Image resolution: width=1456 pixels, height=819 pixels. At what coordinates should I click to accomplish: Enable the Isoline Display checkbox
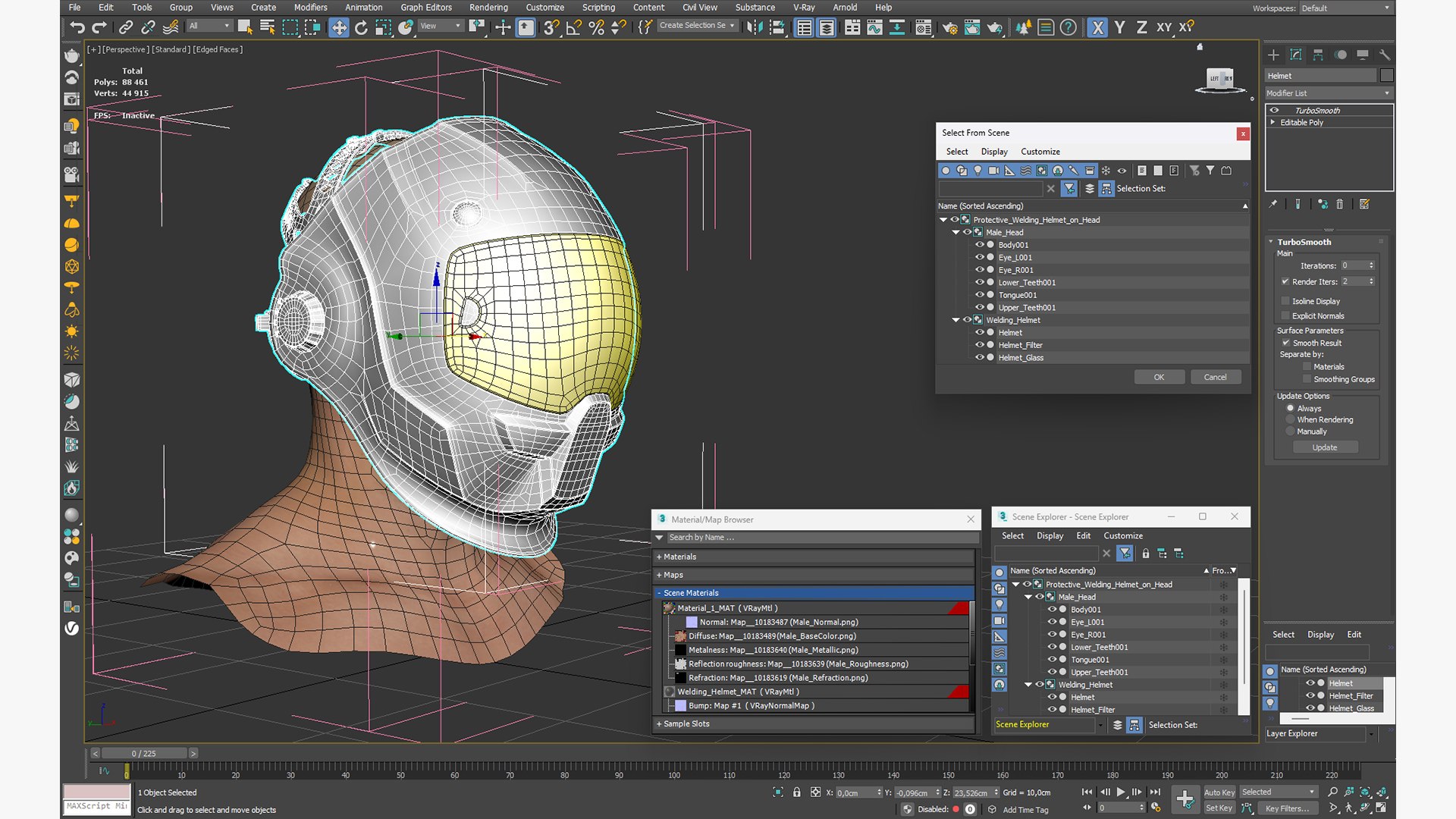point(1285,301)
